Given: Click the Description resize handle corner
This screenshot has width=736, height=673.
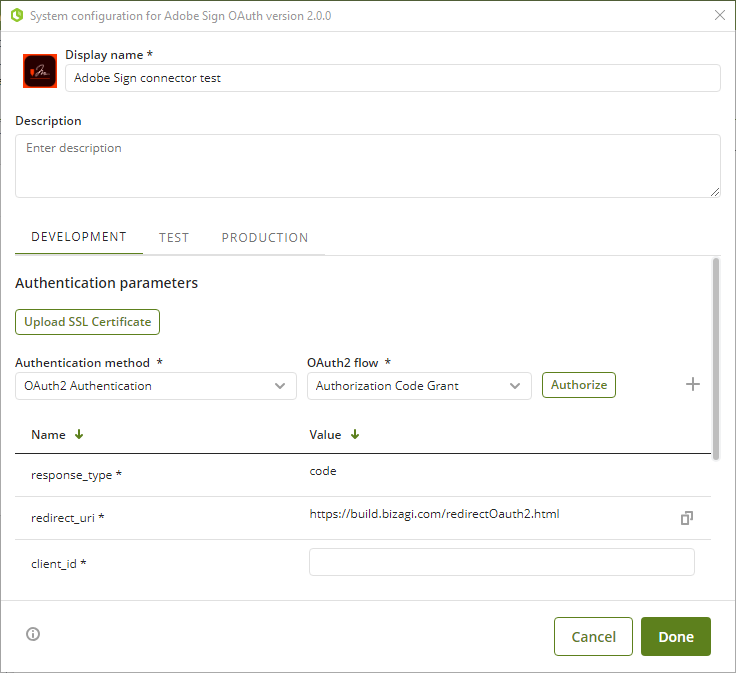Looking at the screenshot, I should (x=715, y=192).
